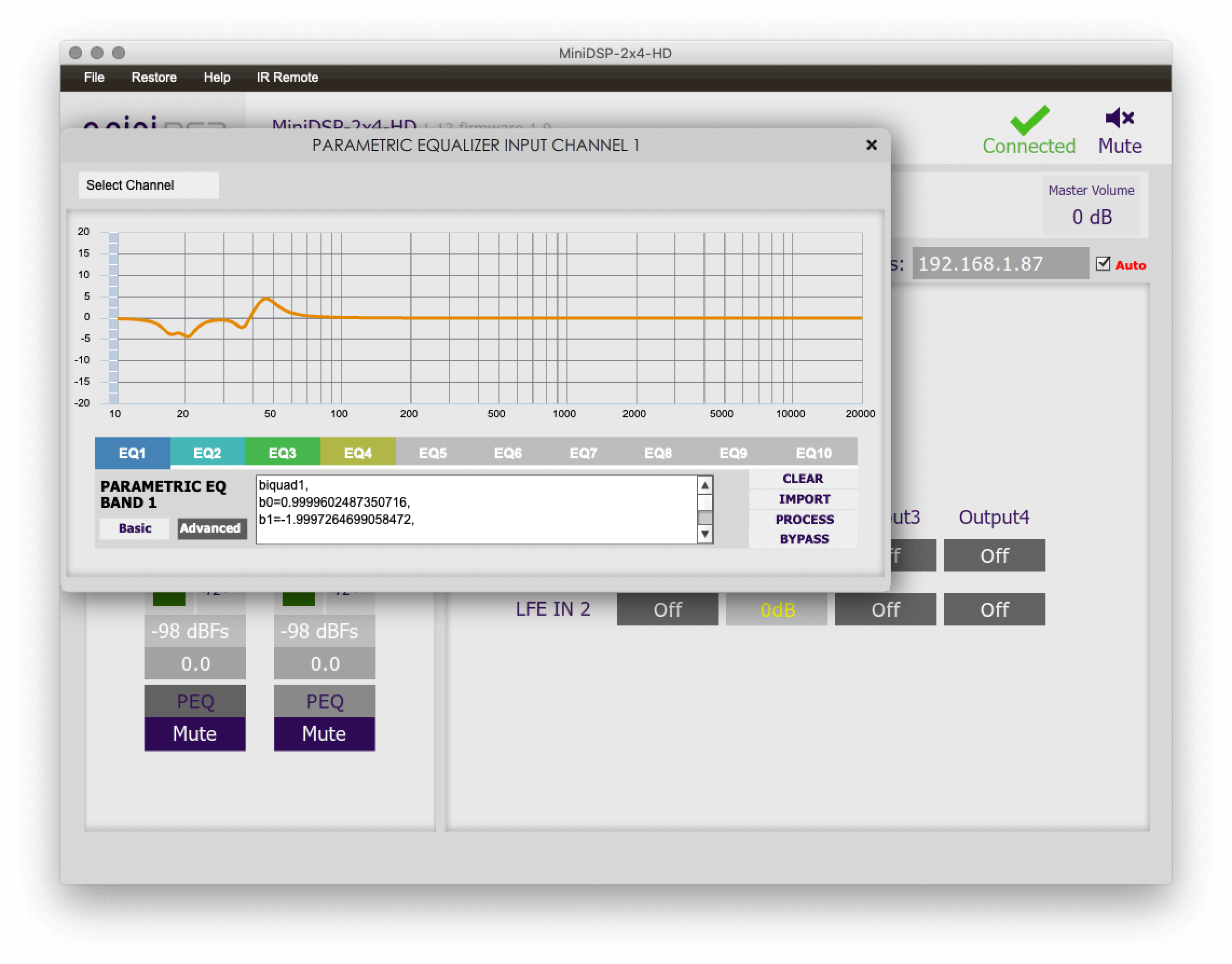Open the Select Channel dropdown

(148, 185)
